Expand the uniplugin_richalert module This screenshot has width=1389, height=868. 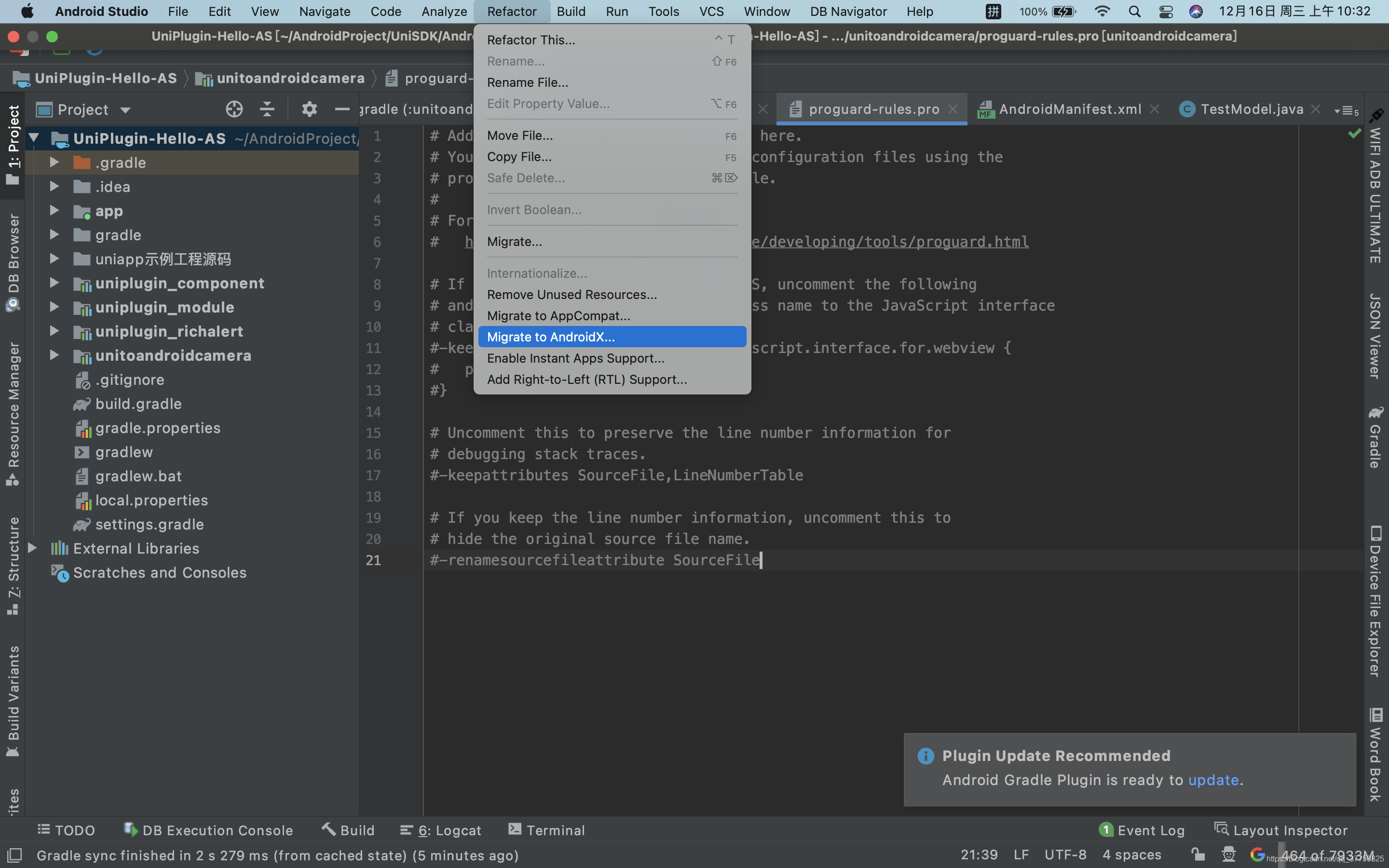[54, 331]
